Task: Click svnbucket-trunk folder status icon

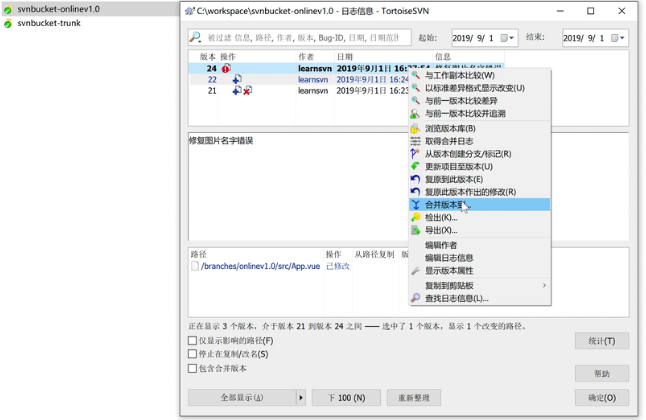Action: point(8,24)
